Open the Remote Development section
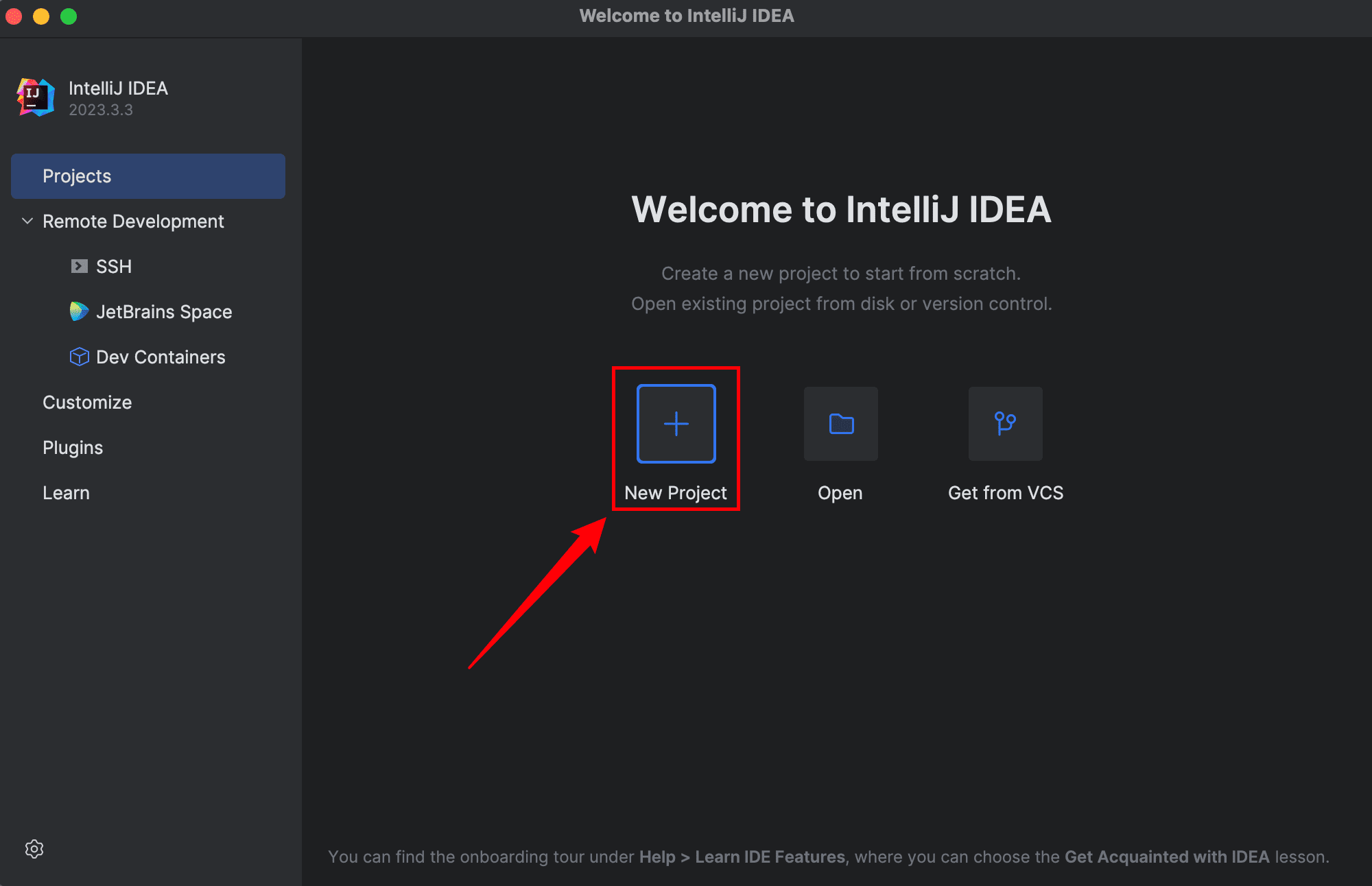1372x886 pixels. point(133,221)
